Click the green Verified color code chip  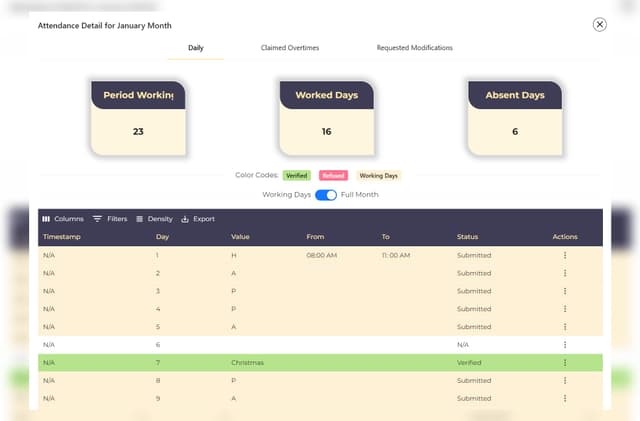[x=297, y=175]
